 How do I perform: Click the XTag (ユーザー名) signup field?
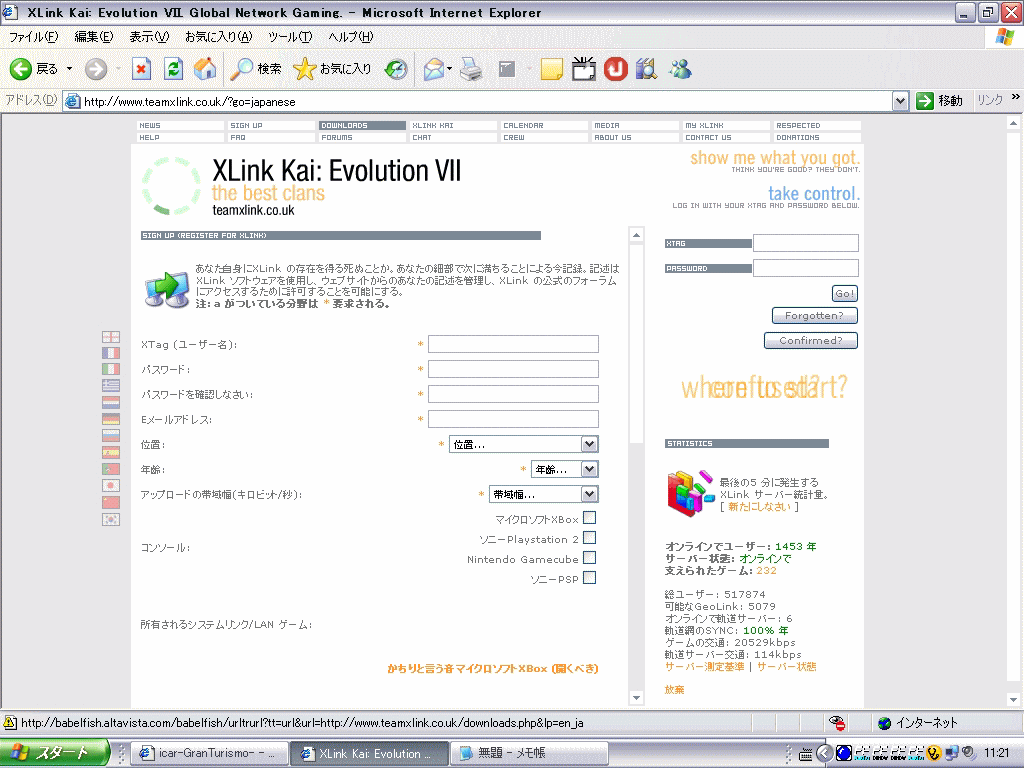tap(513, 344)
